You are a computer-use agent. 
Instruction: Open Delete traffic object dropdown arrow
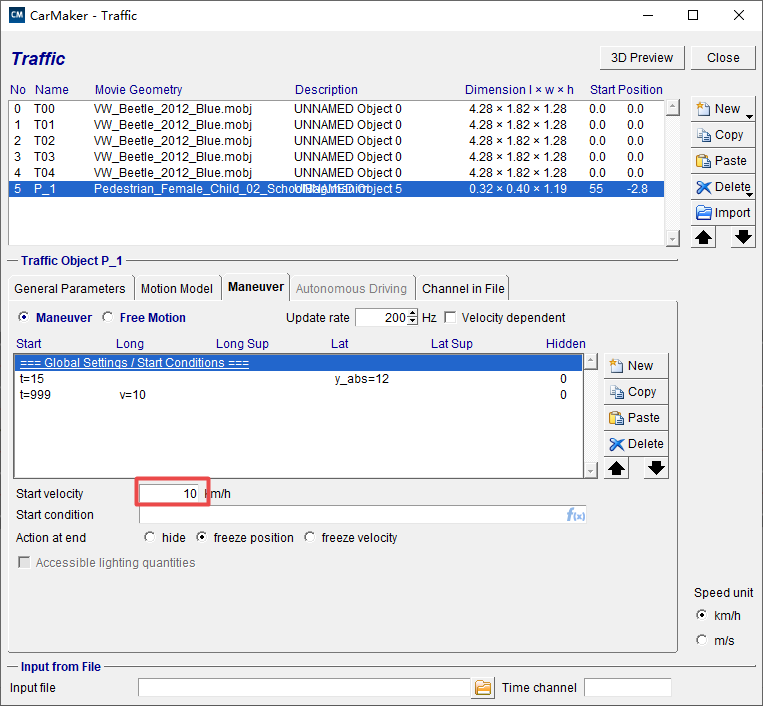pos(750,193)
